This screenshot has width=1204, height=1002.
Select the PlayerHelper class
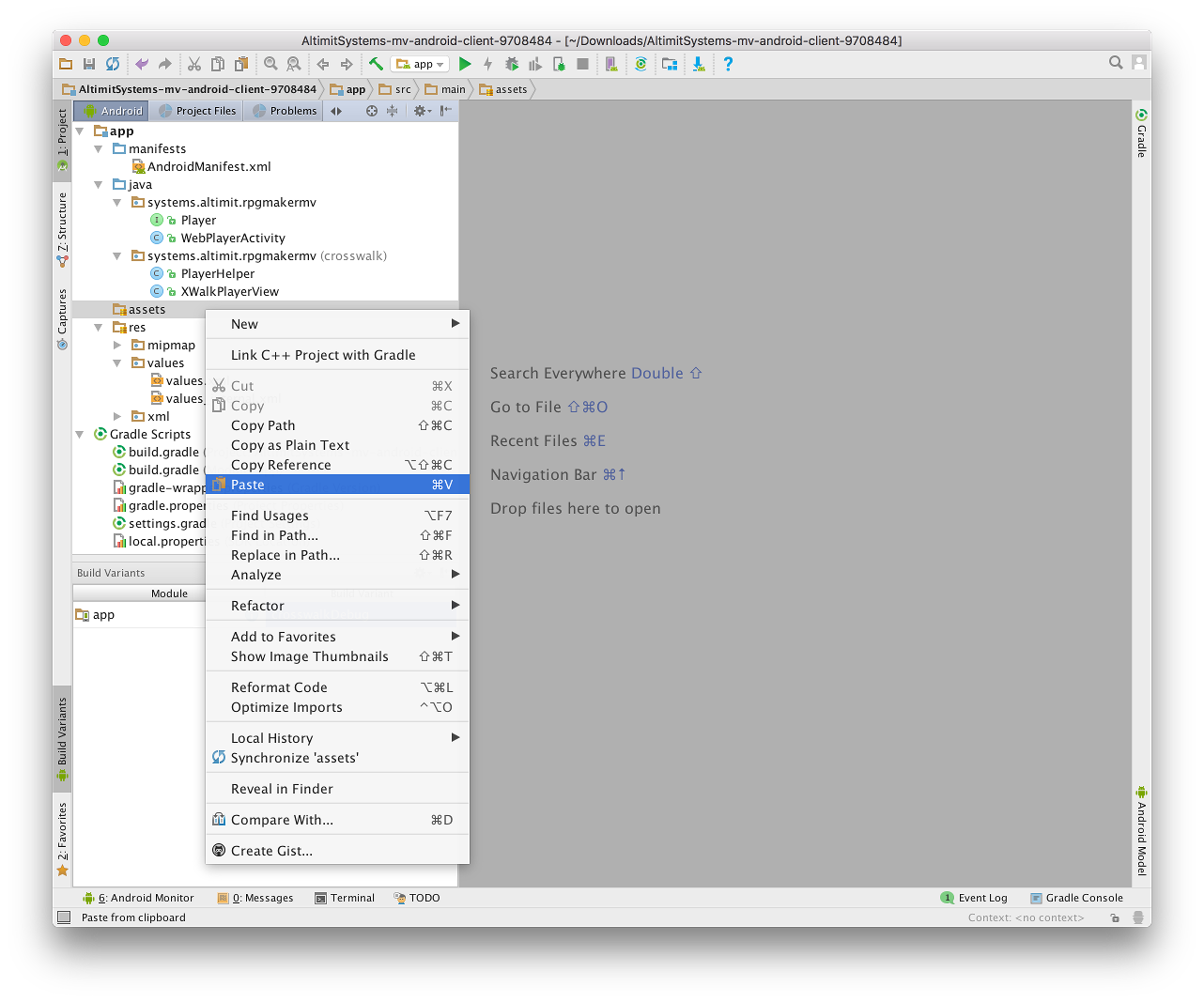tap(218, 274)
